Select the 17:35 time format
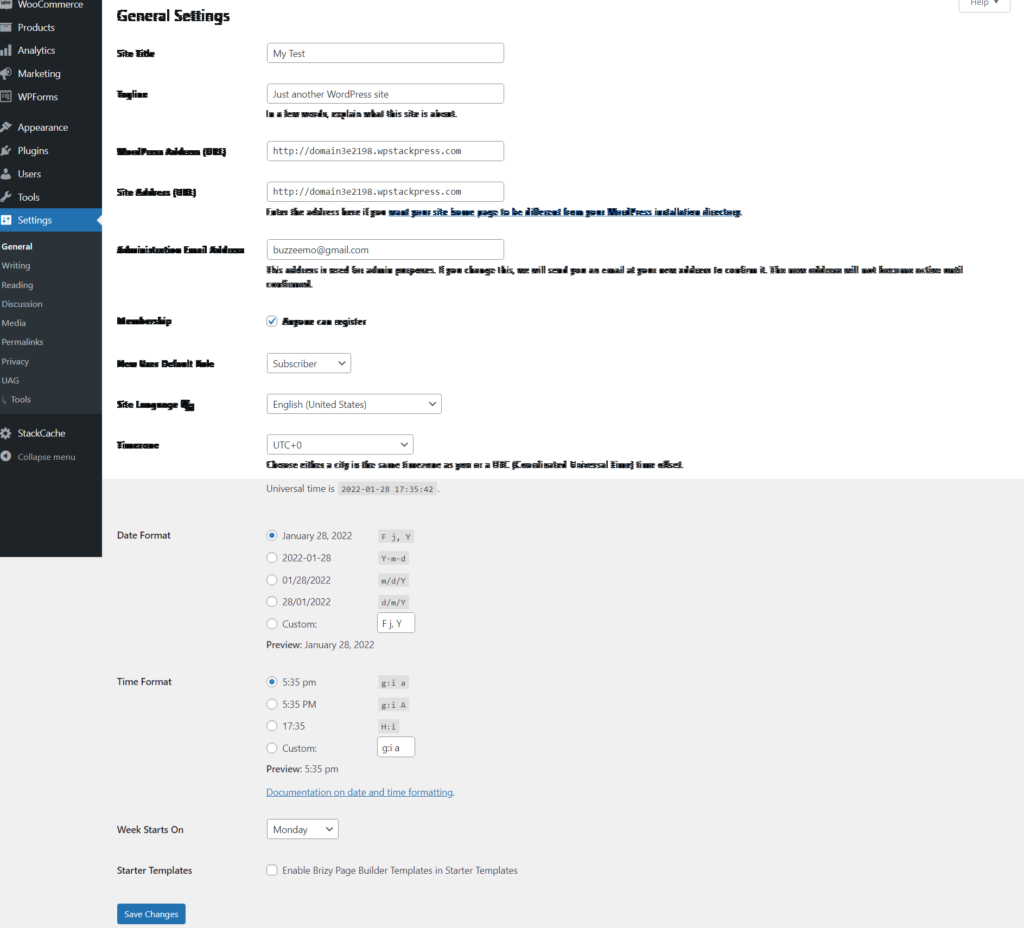The height and width of the screenshot is (928, 1024). (272, 726)
